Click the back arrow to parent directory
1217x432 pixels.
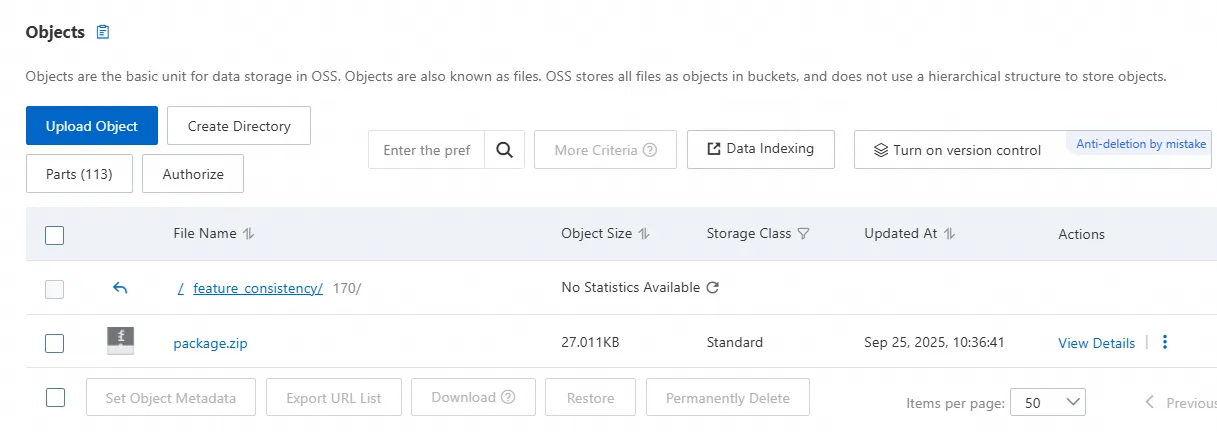[120, 288]
